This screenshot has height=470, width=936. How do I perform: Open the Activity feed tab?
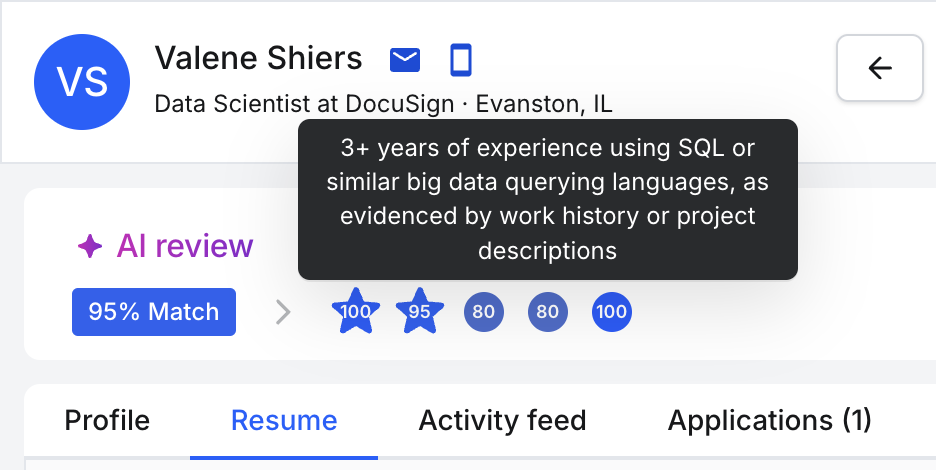coord(502,420)
